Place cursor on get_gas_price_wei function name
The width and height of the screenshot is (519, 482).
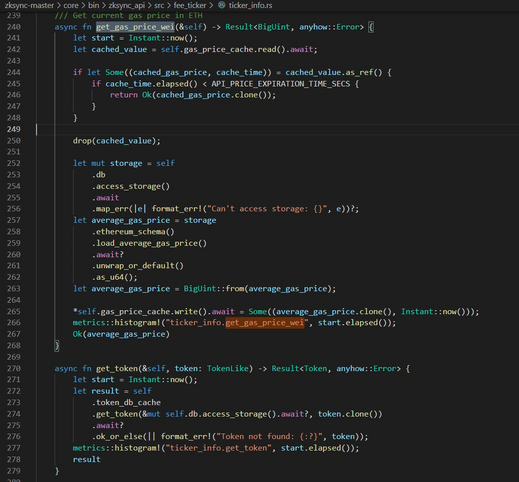pos(135,27)
